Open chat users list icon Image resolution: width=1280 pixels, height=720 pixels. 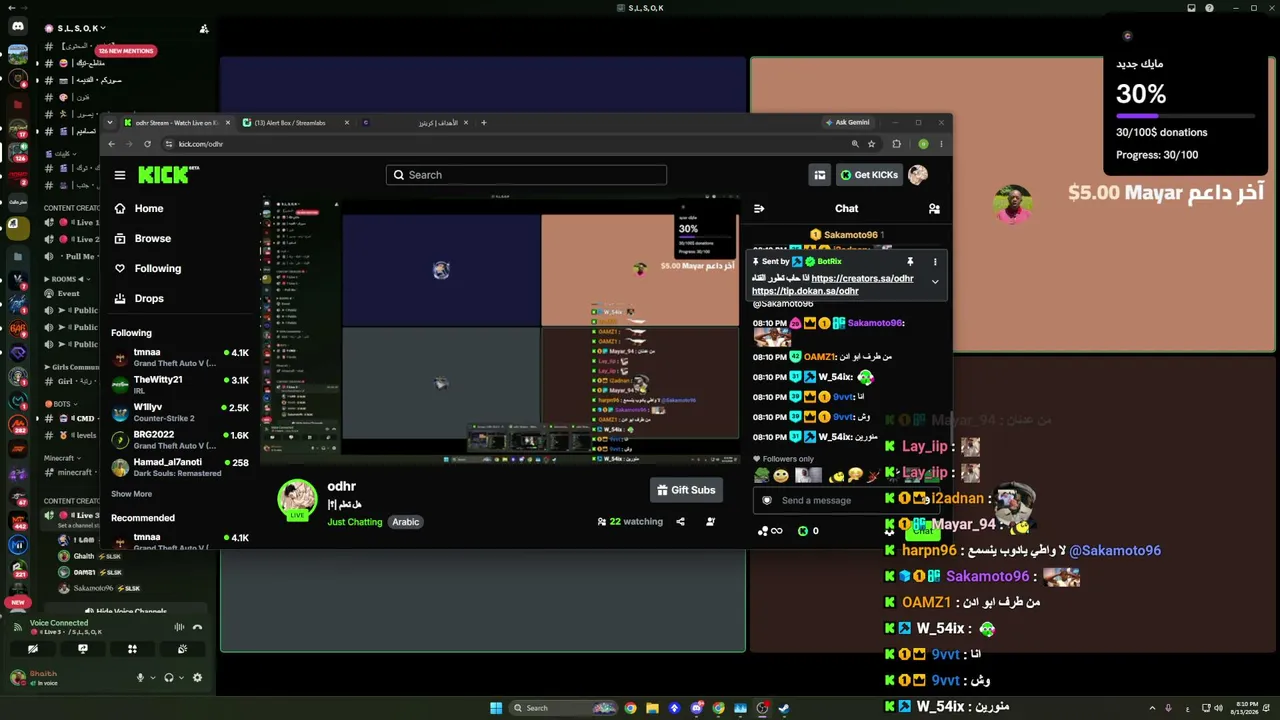pyautogui.click(x=934, y=209)
